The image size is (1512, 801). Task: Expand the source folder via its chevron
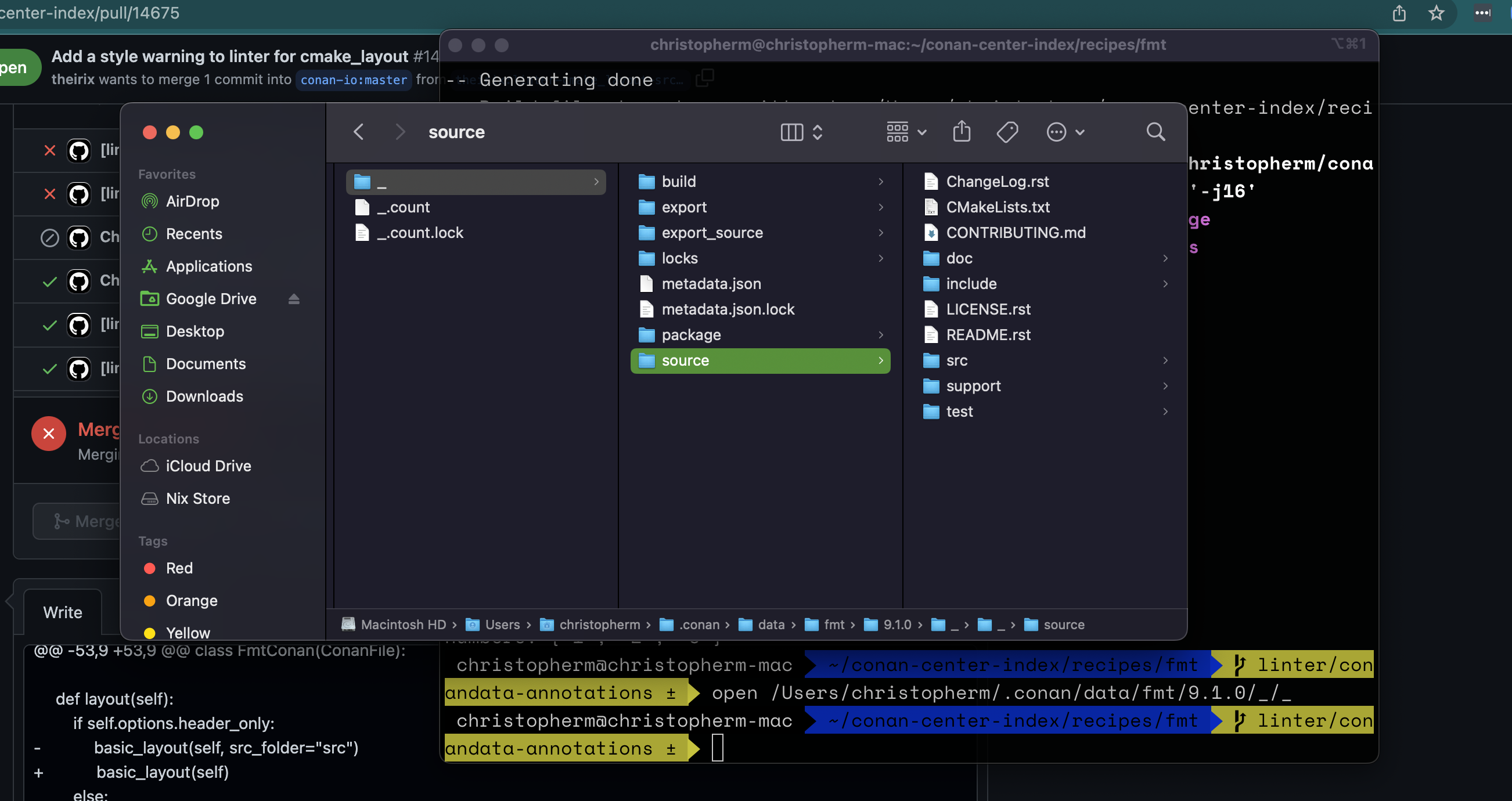coord(881,360)
